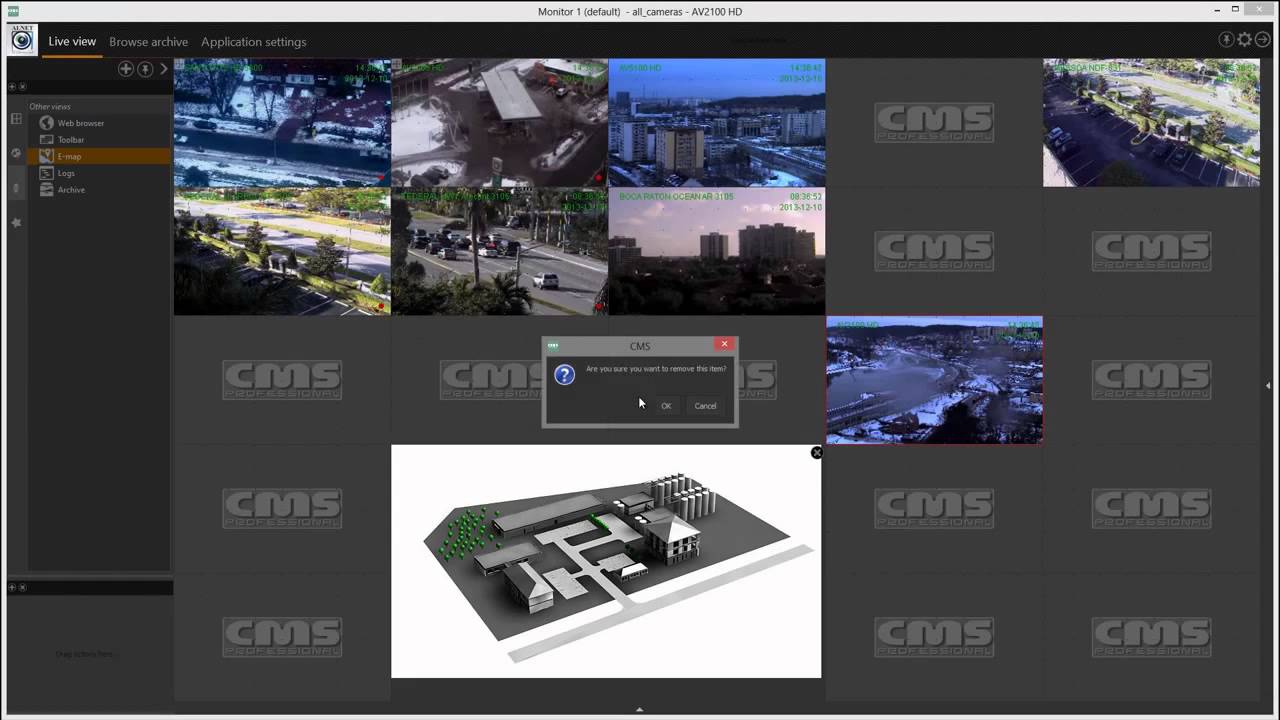
Task: Expand the right side panel arrow
Action: coord(1268,385)
